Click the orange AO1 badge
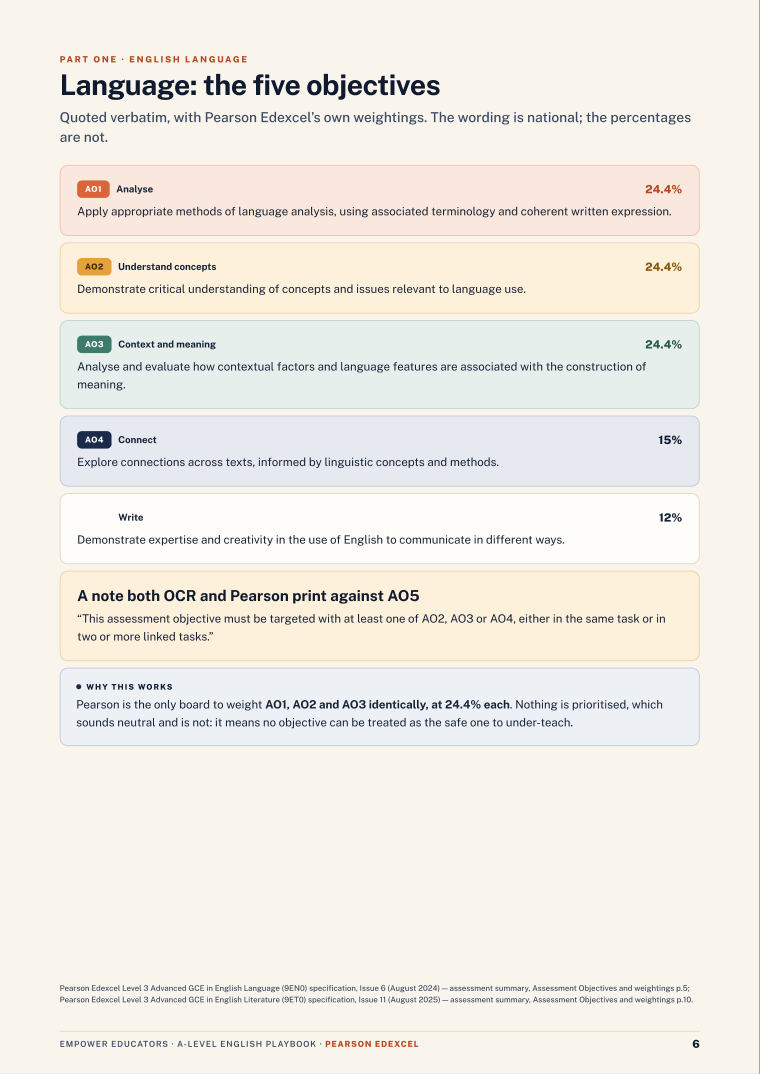This screenshot has height=1074, width=760. tap(93, 189)
